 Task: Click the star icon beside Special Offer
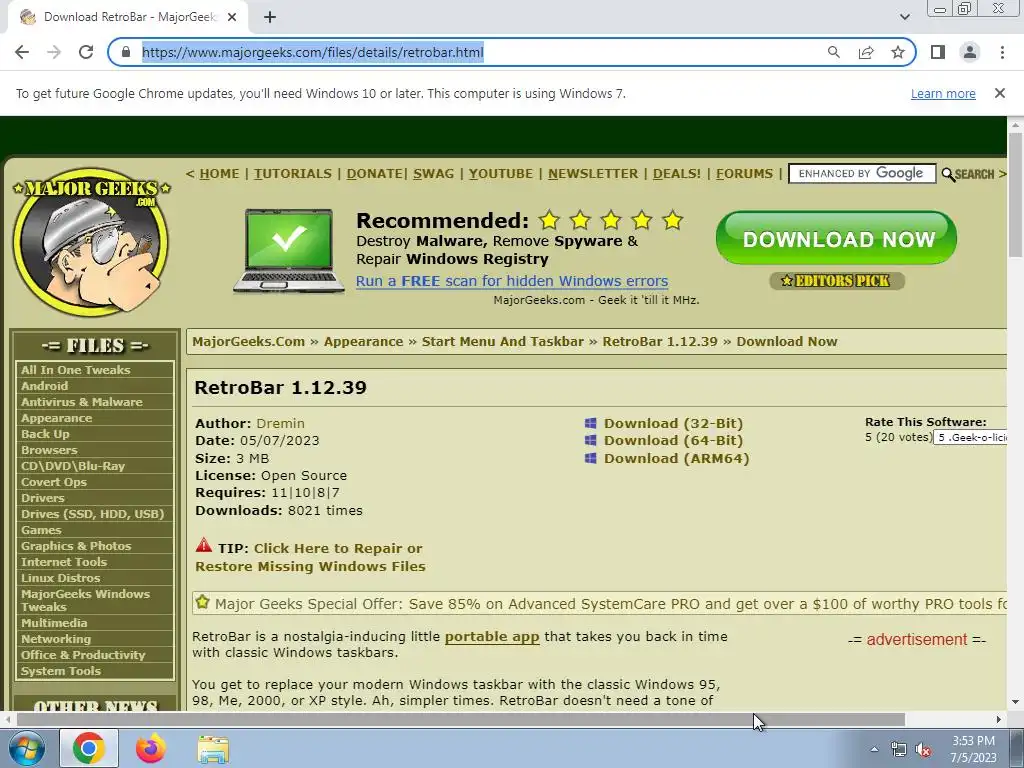tap(202, 602)
